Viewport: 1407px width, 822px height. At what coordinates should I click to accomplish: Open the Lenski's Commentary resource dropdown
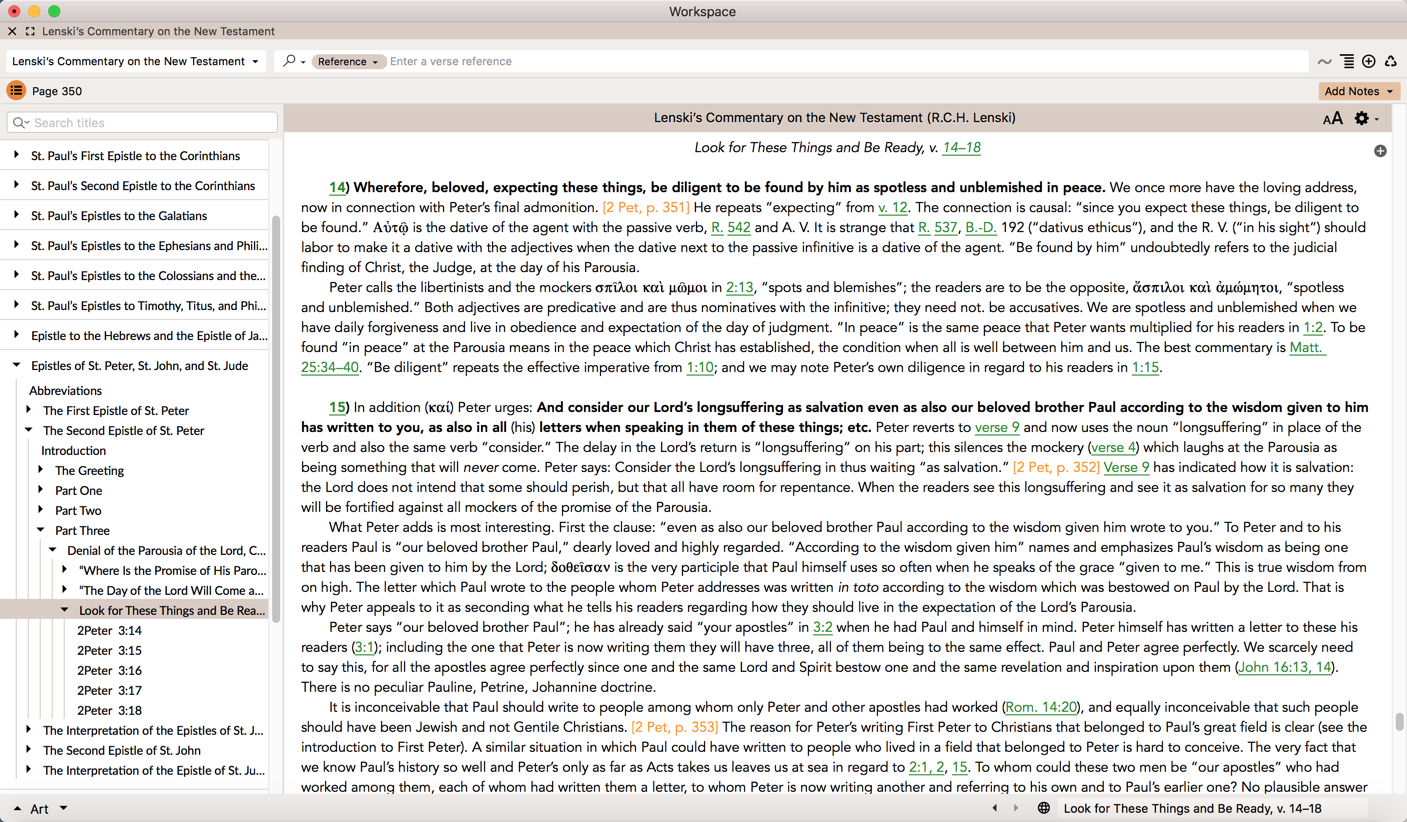[135, 61]
